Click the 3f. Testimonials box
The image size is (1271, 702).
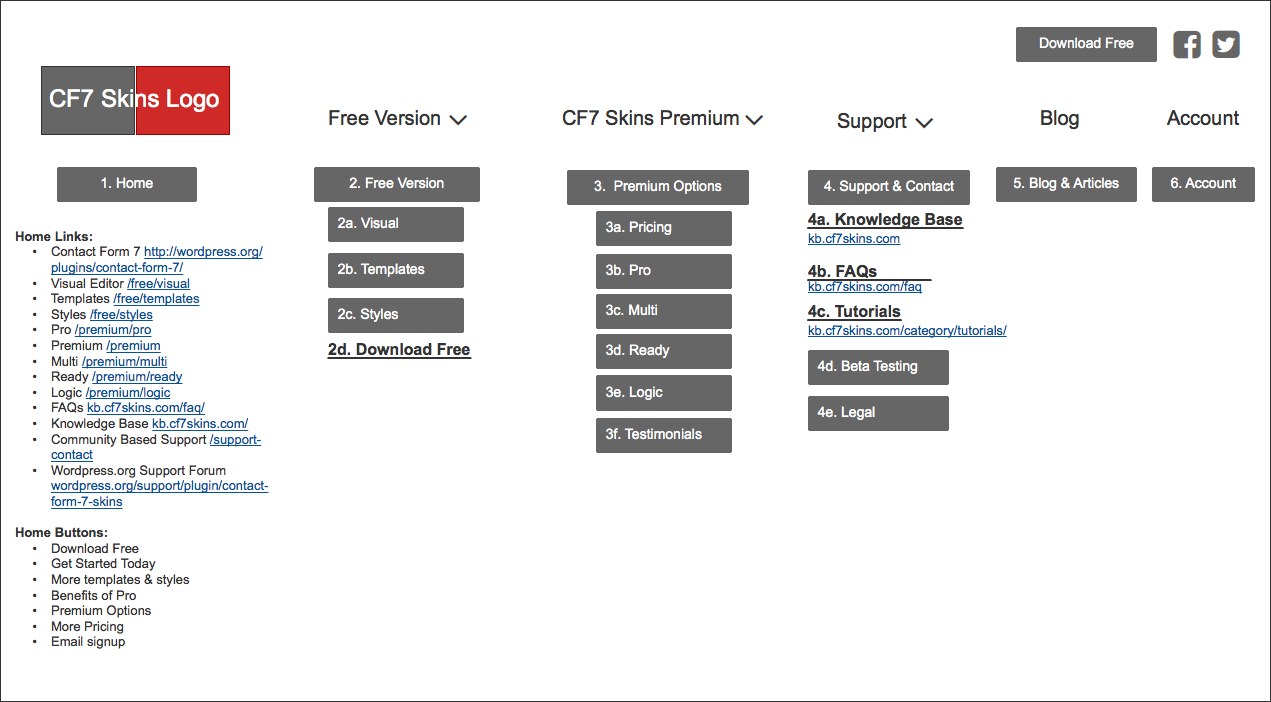tap(663, 435)
